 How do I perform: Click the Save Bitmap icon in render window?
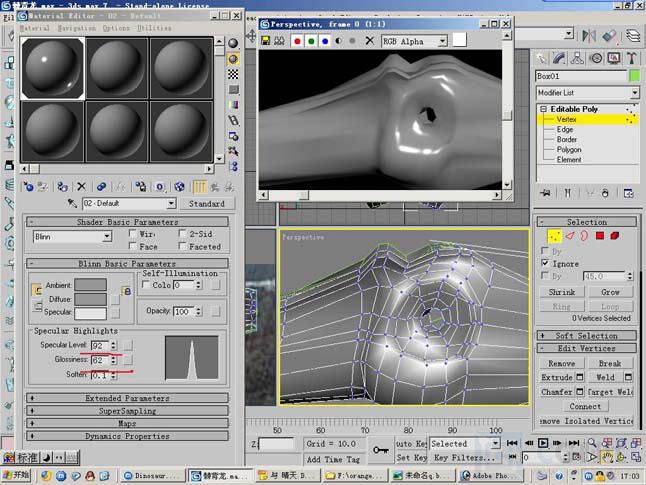click(265, 41)
